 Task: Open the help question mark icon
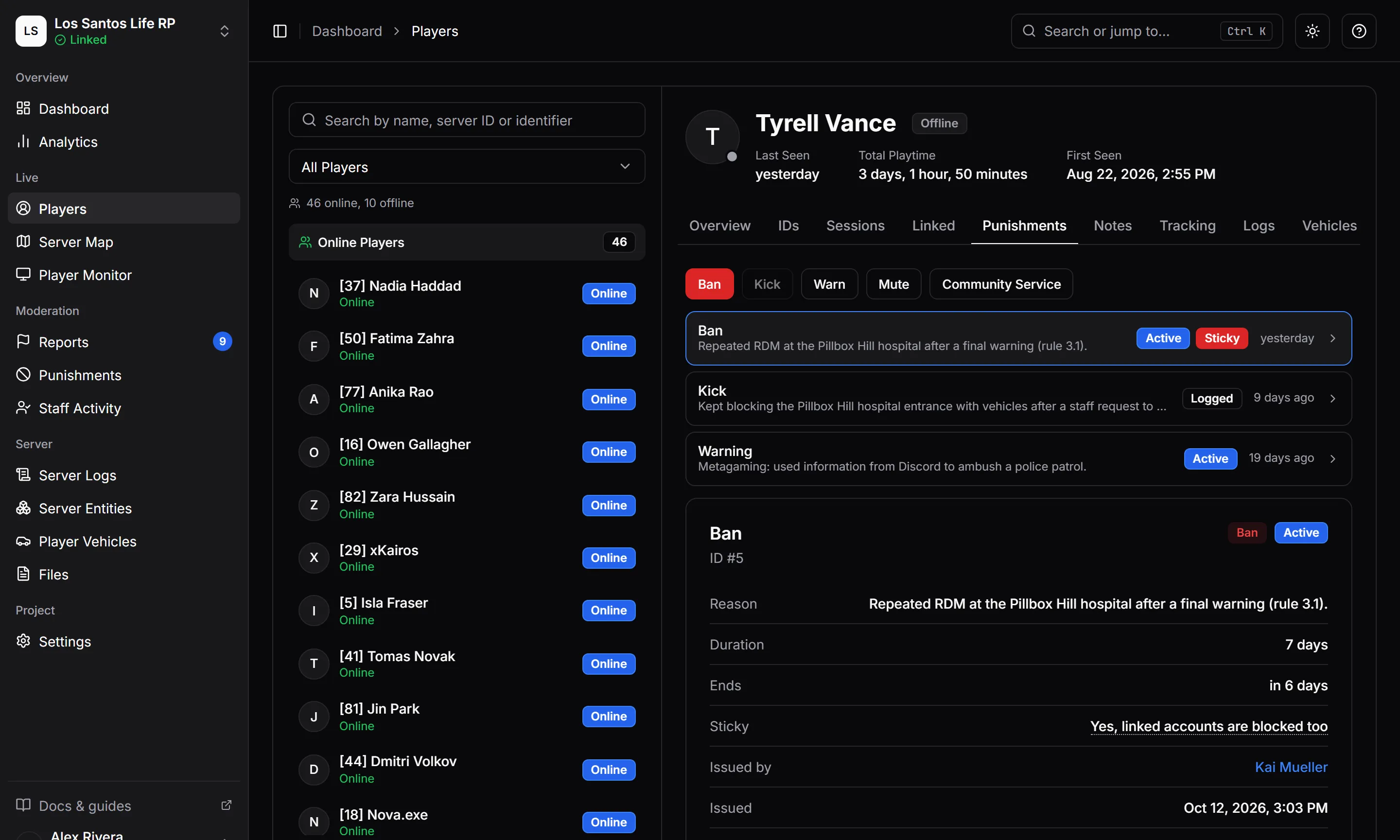click(1359, 31)
